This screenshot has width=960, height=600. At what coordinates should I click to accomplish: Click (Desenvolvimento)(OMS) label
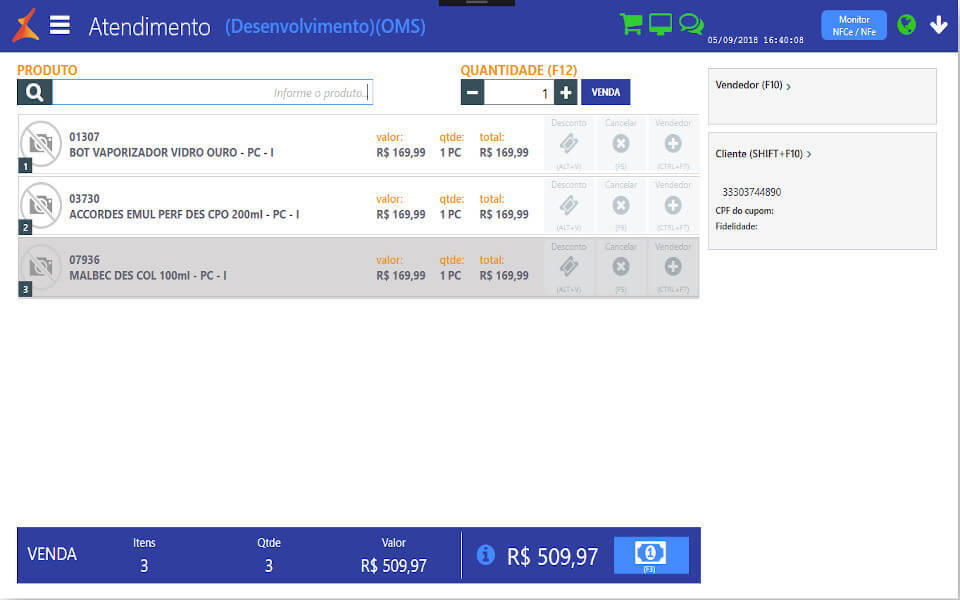tap(325, 26)
